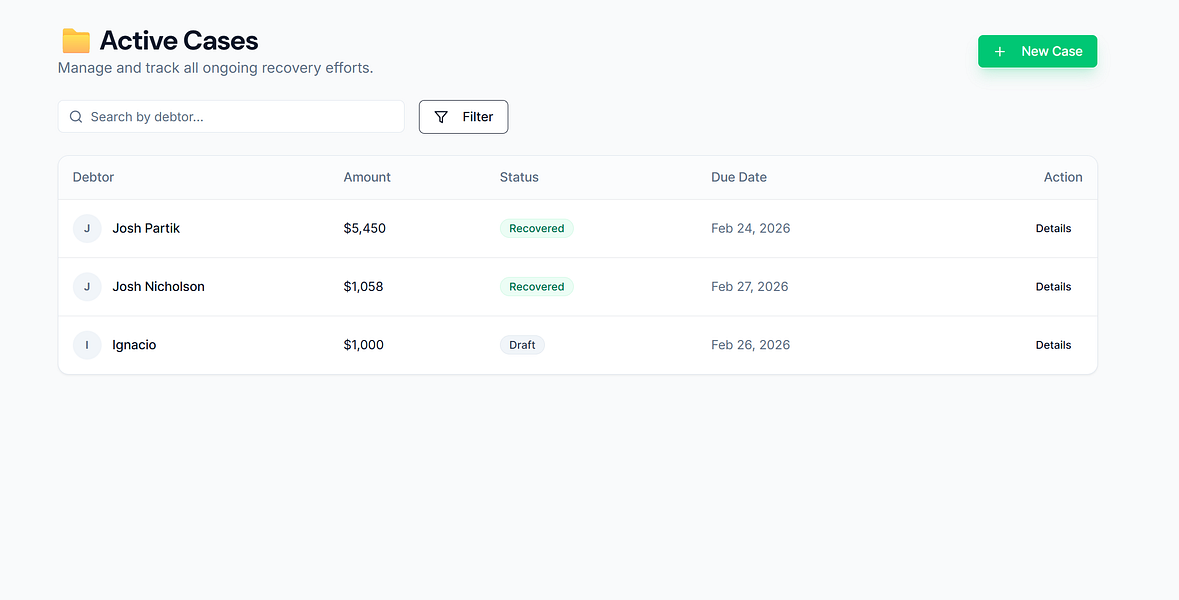The width and height of the screenshot is (1179, 600).
Task: Click the magnifying glass in the search bar
Action: (x=76, y=117)
